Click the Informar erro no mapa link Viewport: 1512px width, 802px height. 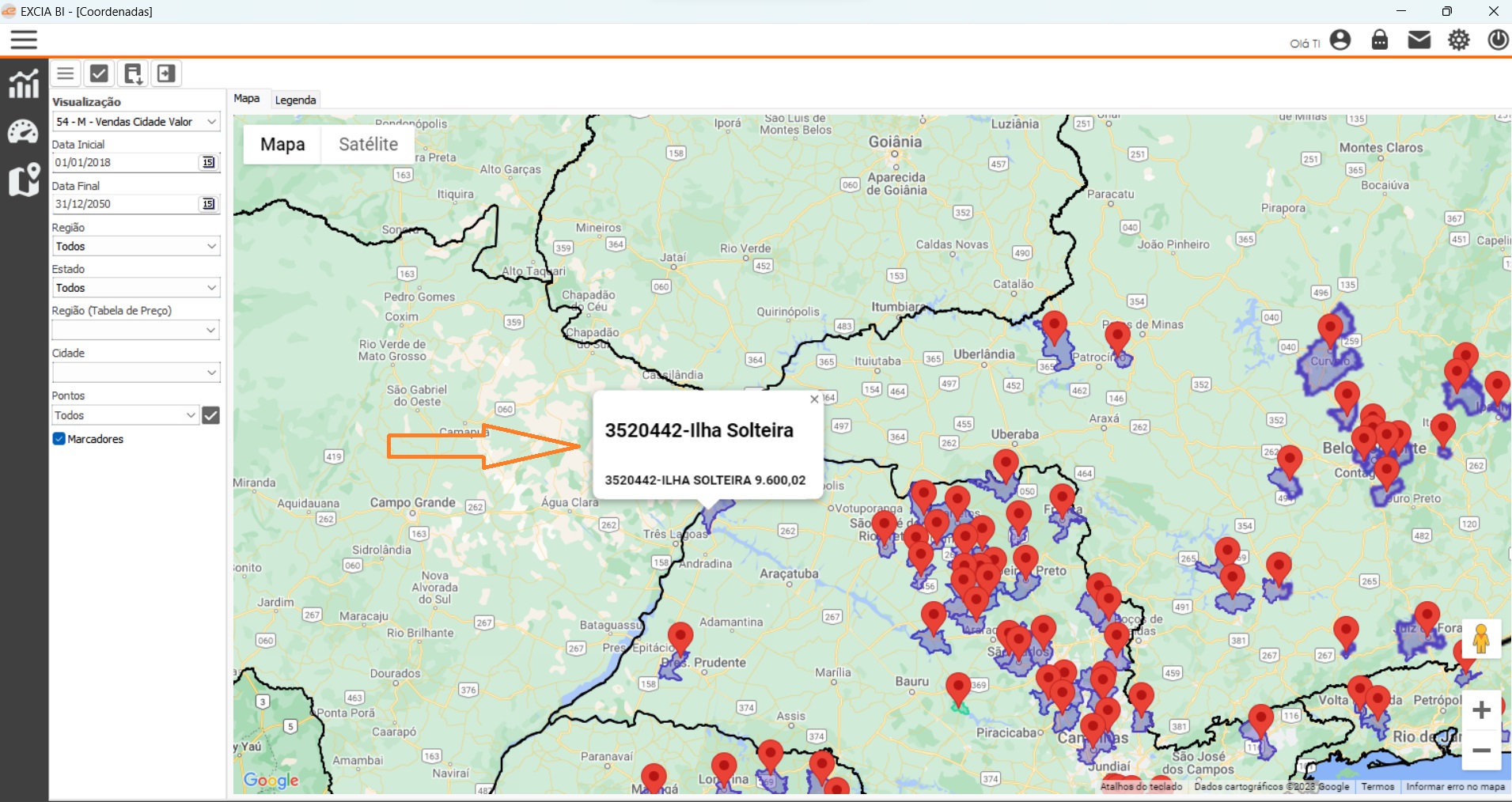pos(1455,787)
